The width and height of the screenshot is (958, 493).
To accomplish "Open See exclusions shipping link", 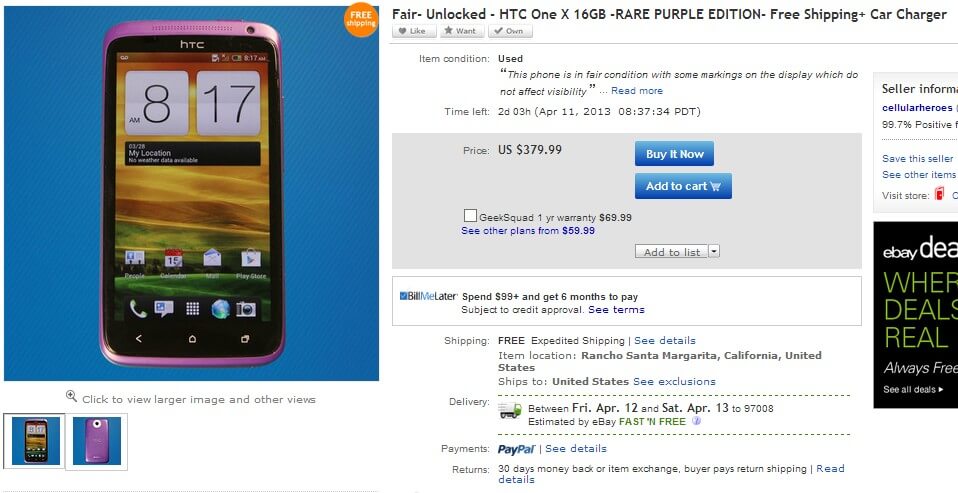I will [x=674, y=381].
